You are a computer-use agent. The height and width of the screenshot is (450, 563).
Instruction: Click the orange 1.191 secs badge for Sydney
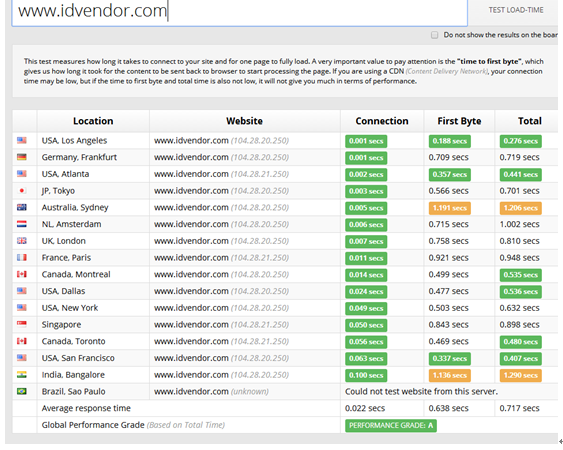coord(450,208)
